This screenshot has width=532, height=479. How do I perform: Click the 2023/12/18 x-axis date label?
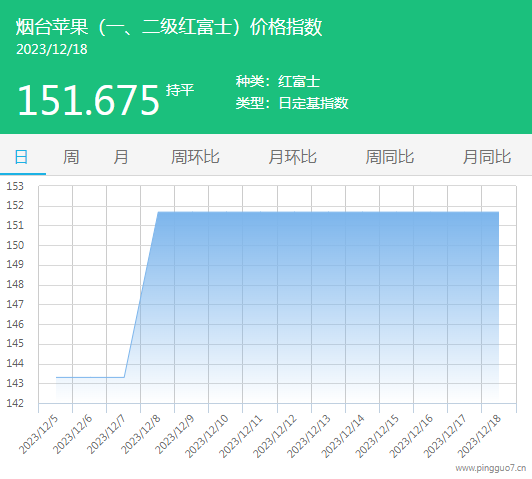click(479, 436)
